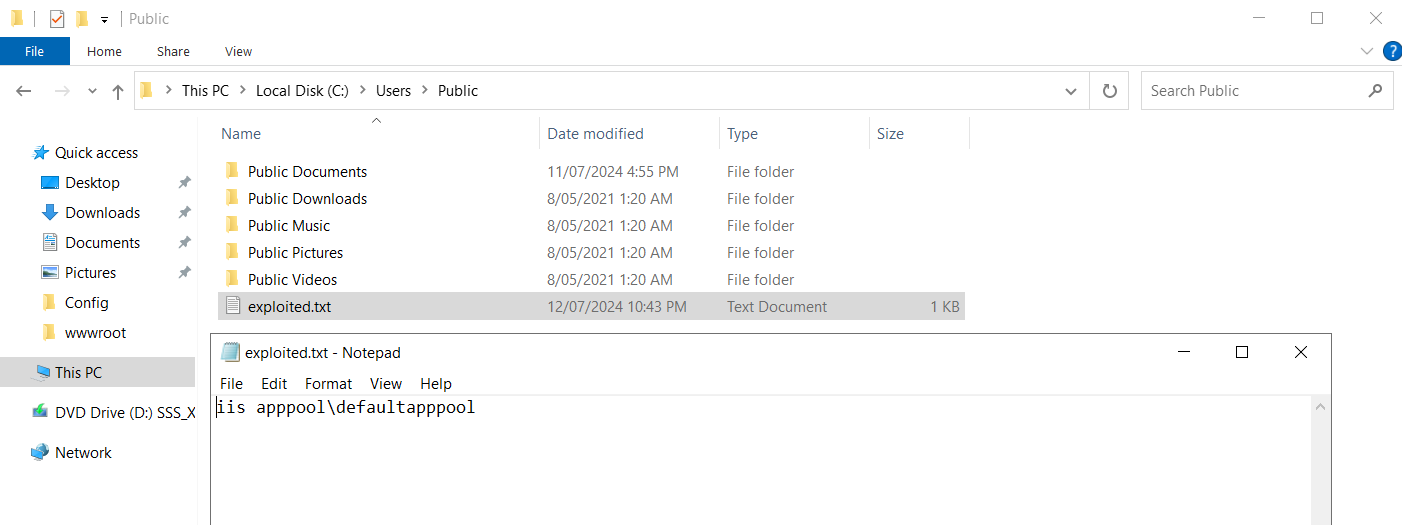Click the blue File button

click(x=34, y=51)
